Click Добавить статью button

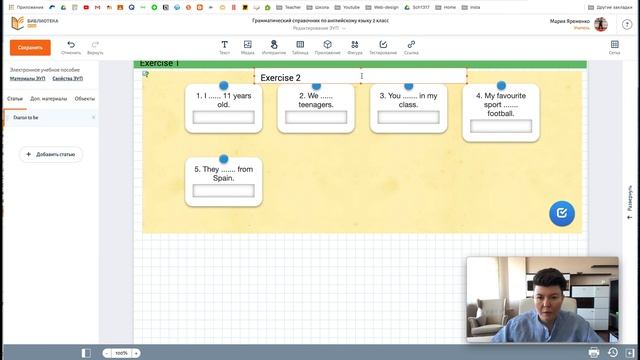[x=51, y=154]
